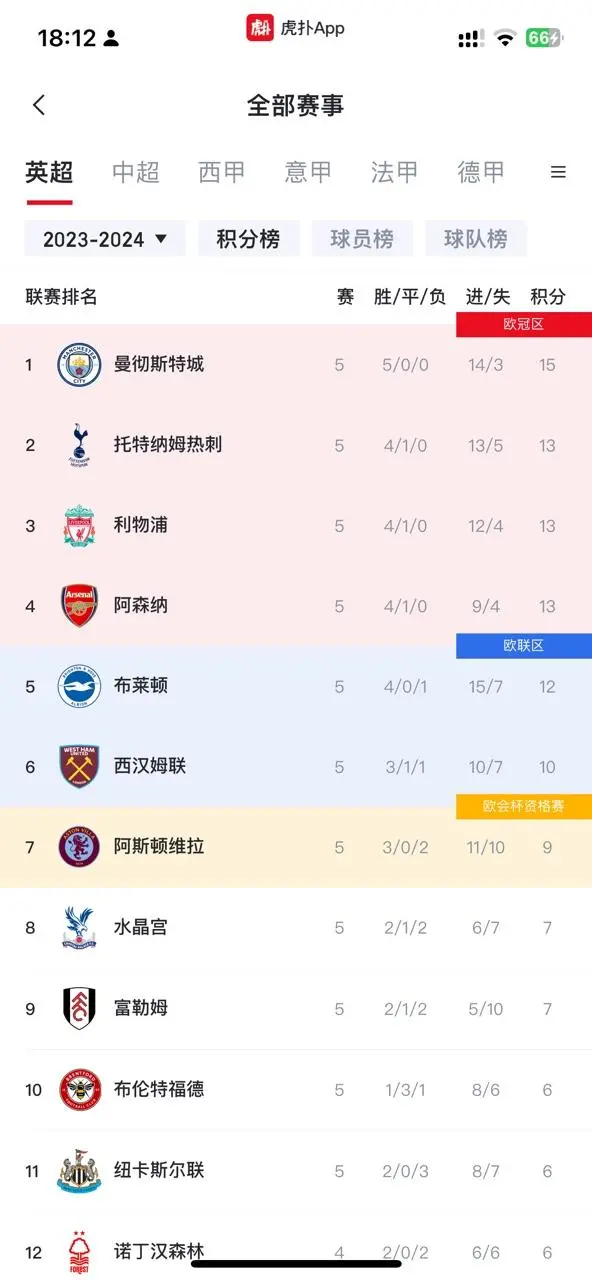Select the 积分榜 standings filter
592x1280 pixels.
click(248, 239)
